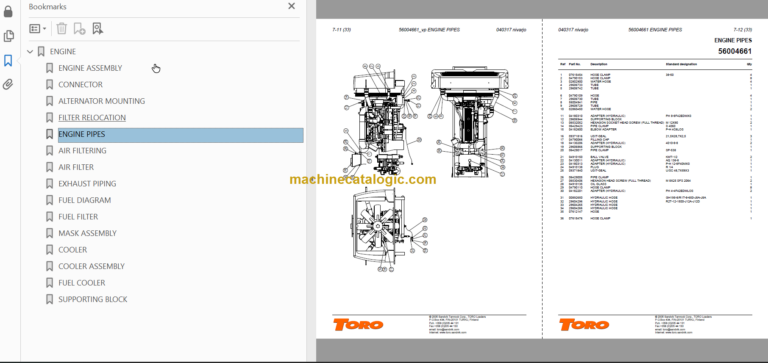The image size is (768, 363).
Task: Click the '7-11 (33)' page number text
Action: [341, 30]
